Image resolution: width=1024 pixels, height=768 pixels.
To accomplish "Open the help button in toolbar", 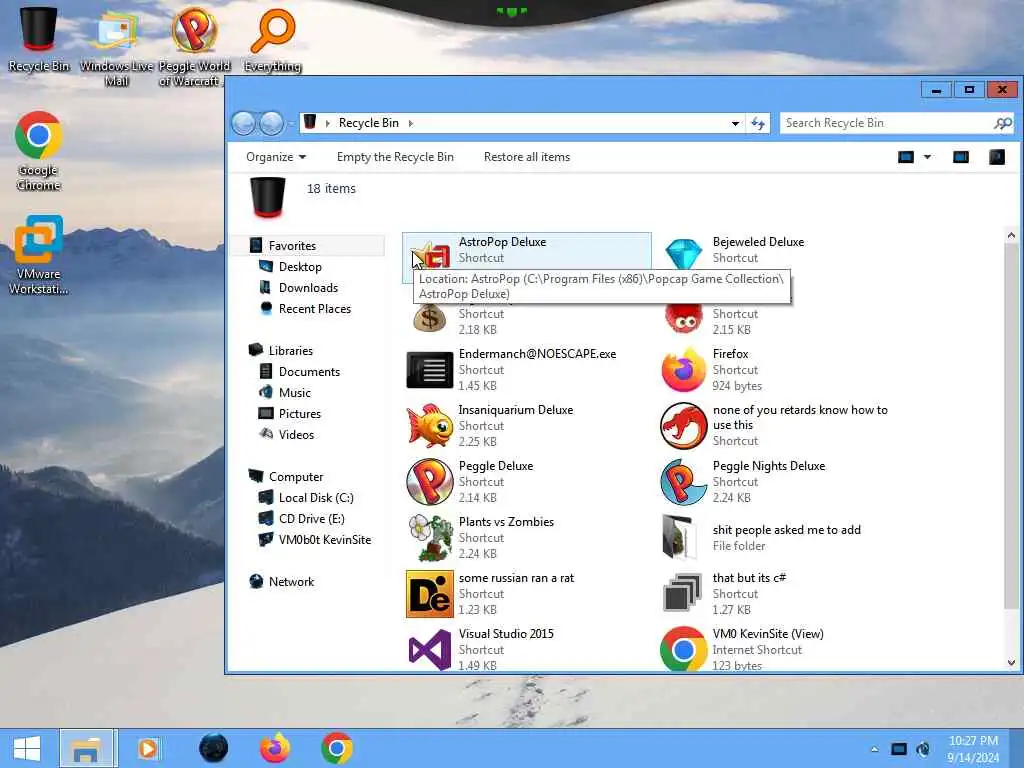I will tap(997, 157).
